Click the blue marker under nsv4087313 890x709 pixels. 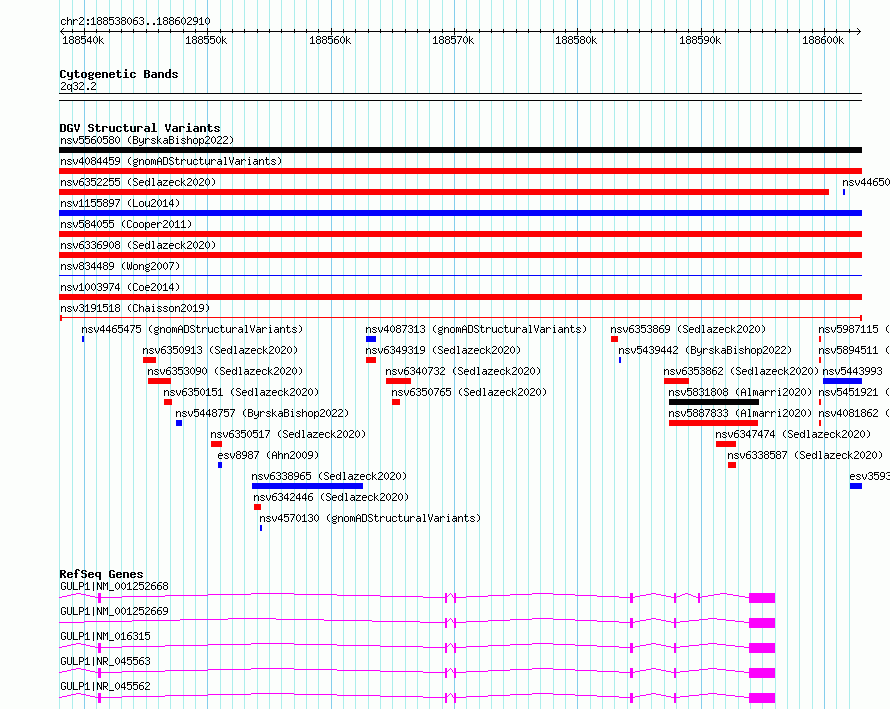pyautogui.click(x=371, y=339)
